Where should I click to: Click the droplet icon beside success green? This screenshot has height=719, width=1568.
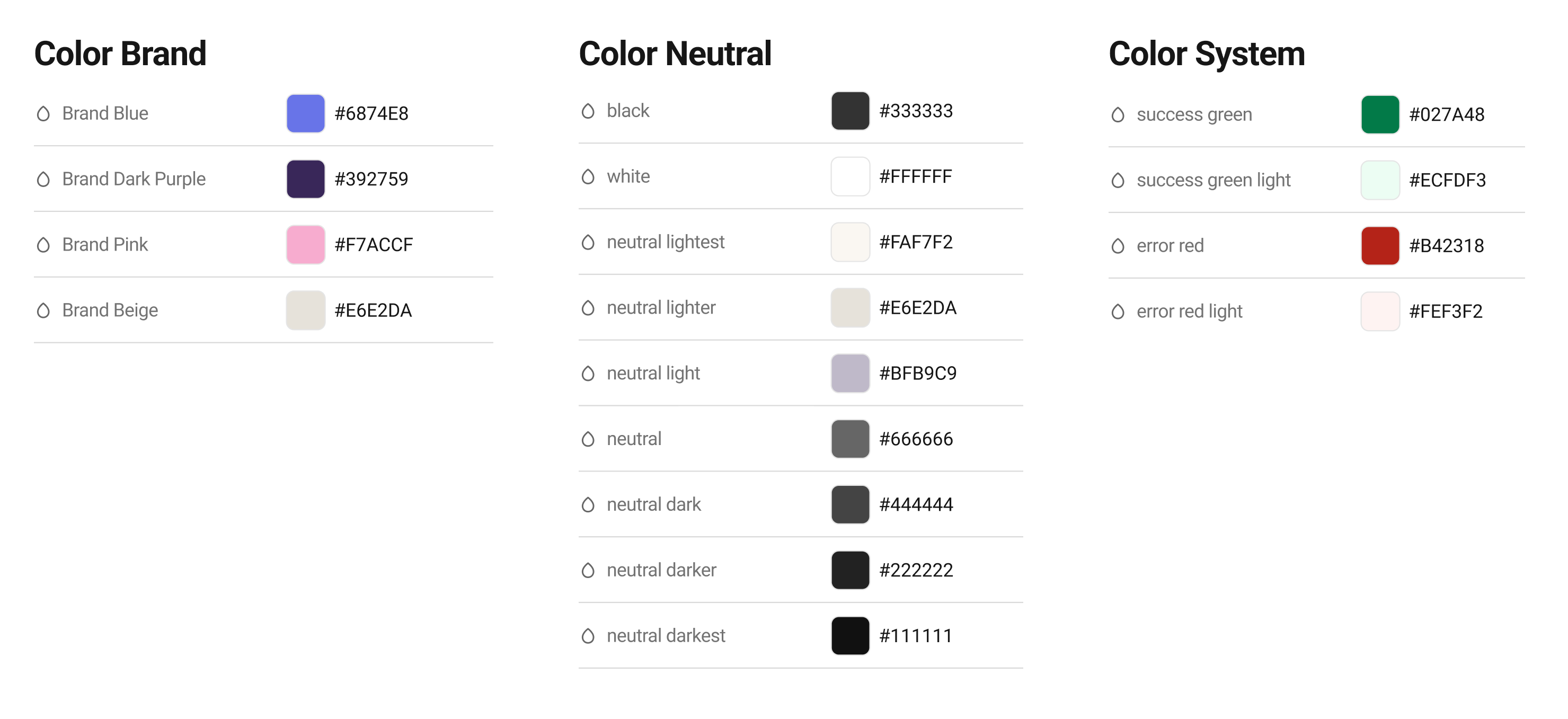tap(1118, 114)
